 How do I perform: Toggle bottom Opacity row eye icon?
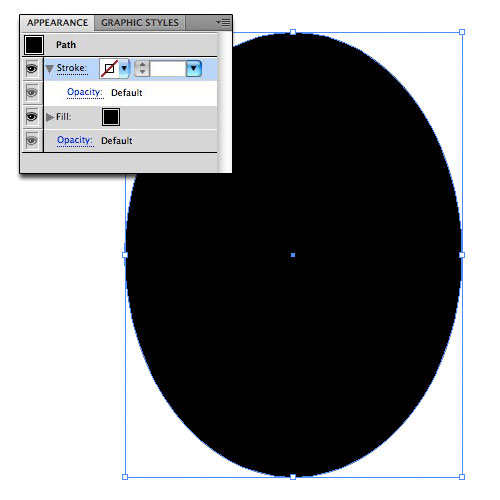(x=32, y=140)
